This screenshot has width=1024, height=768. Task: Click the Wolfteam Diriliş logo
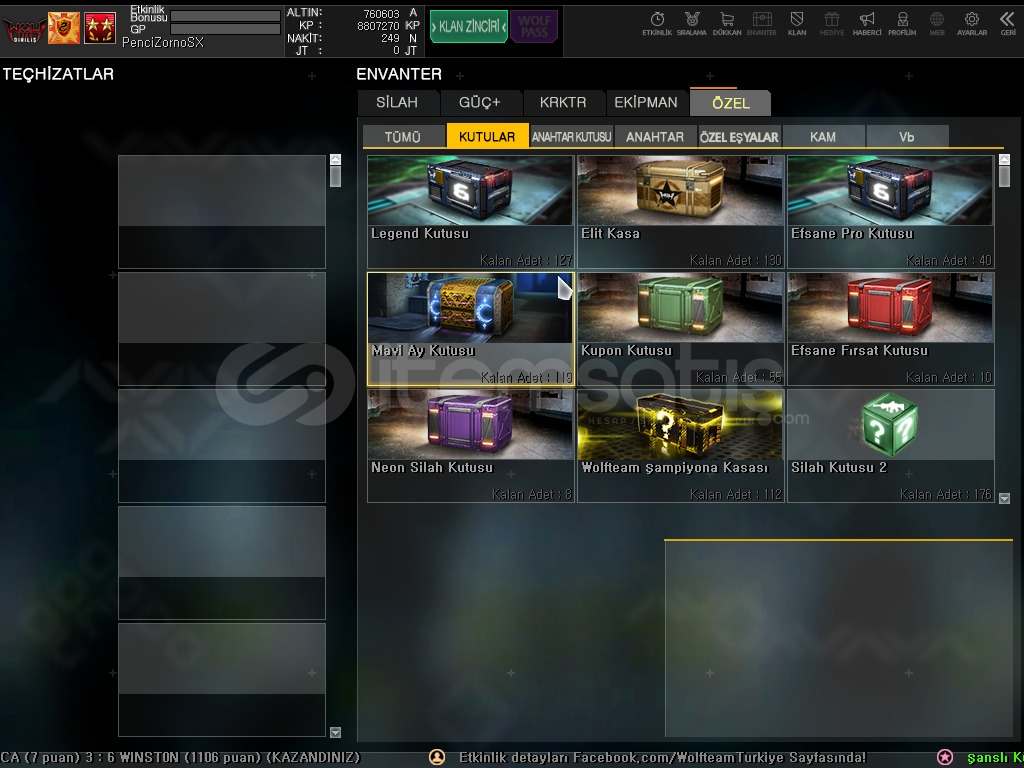pyautogui.click(x=24, y=29)
